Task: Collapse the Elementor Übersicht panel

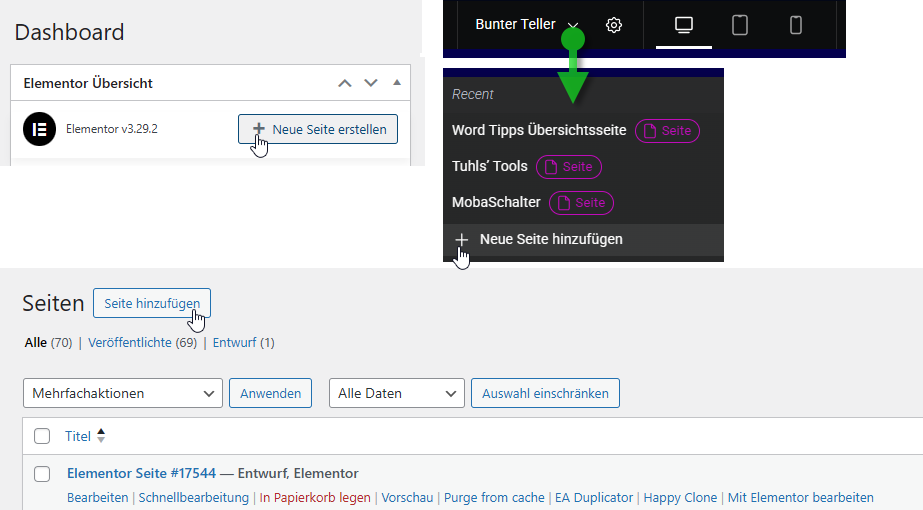Action: click(x=397, y=83)
